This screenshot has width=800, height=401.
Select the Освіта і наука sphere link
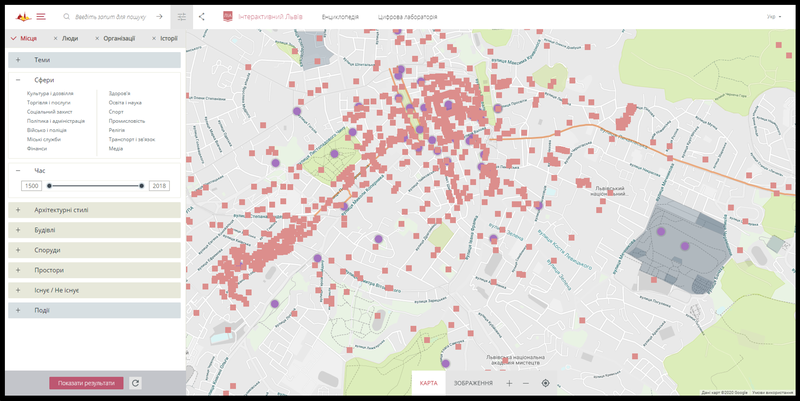125,103
